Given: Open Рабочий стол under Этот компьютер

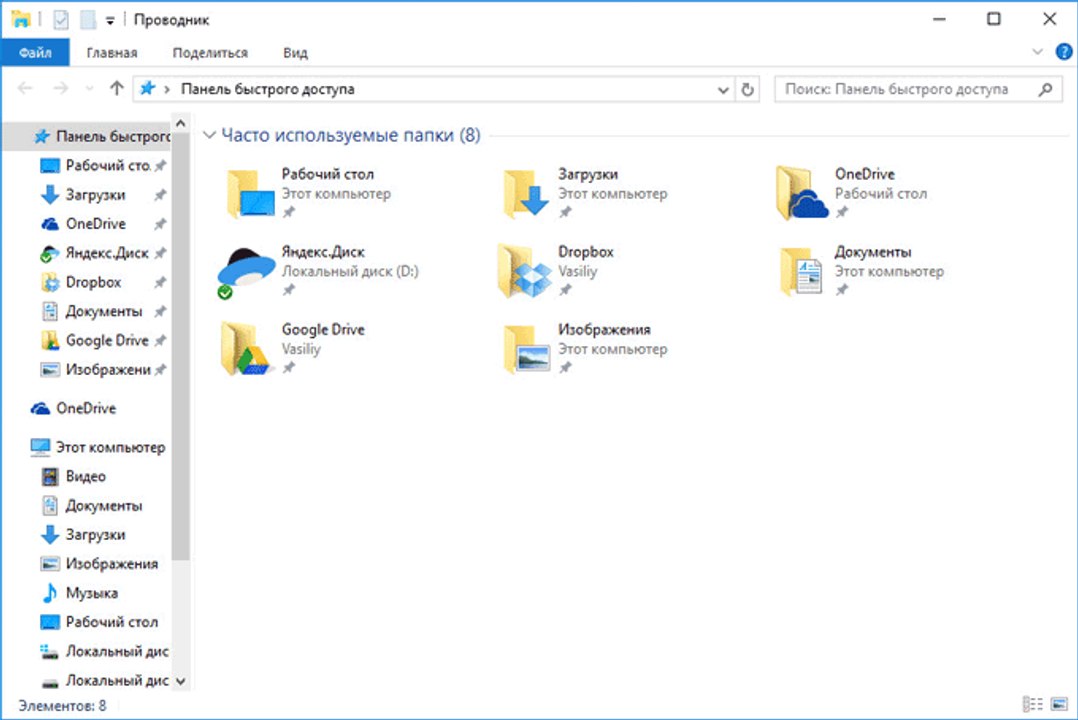Looking at the screenshot, I should pos(99,622).
